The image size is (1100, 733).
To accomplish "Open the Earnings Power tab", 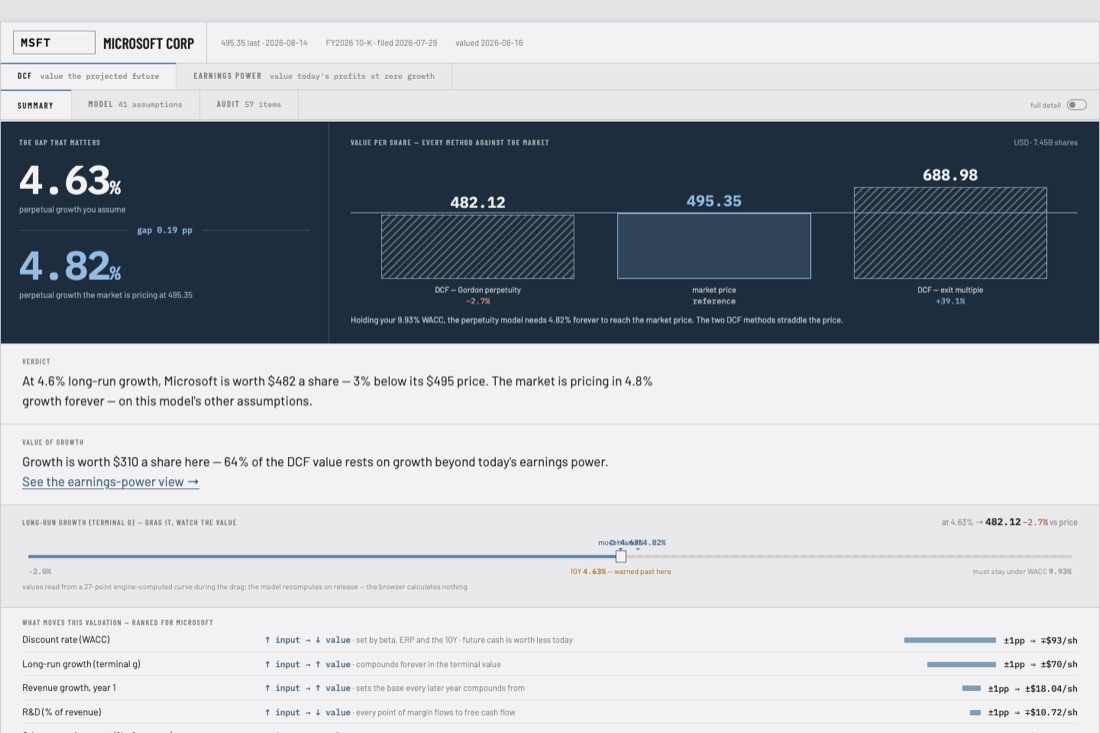I will point(314,76).
